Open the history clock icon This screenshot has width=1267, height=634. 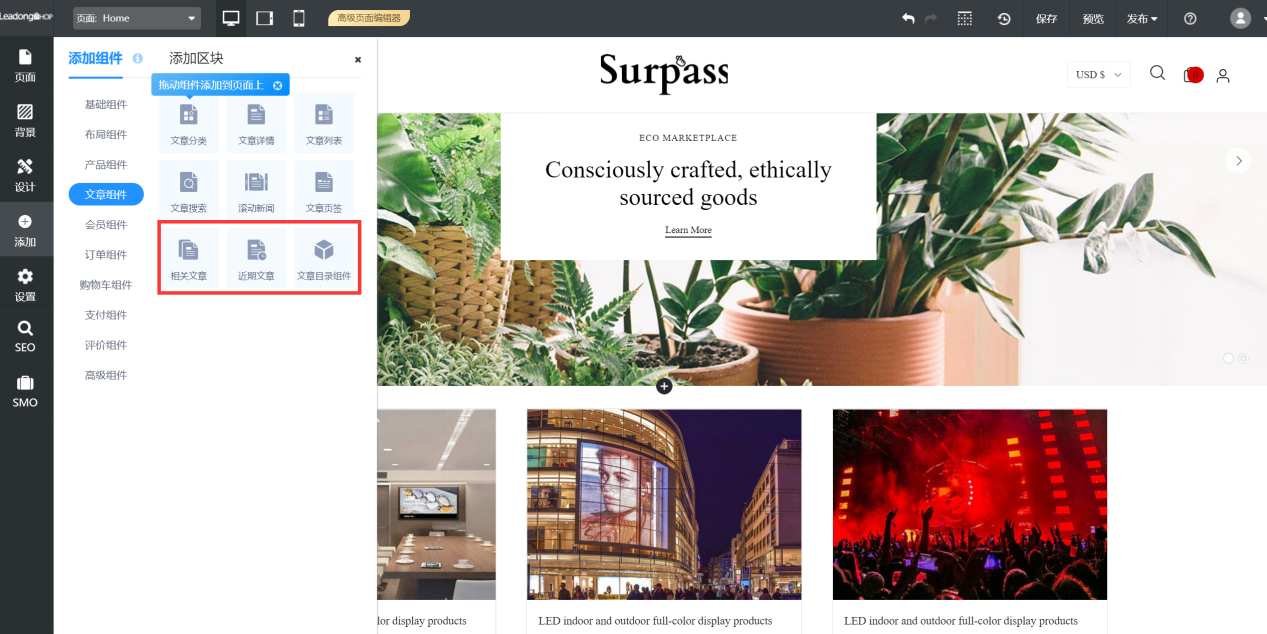[x=1003, y=18]
